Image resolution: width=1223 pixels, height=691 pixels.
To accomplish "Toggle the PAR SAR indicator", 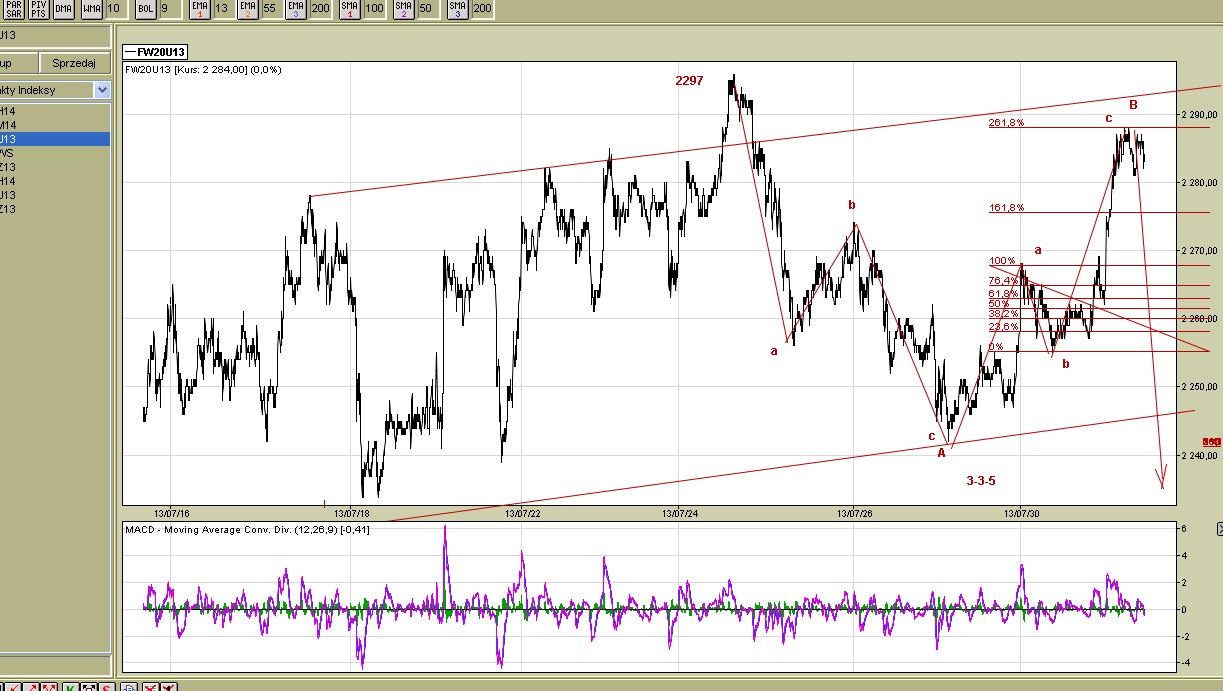I will (14, 8).
